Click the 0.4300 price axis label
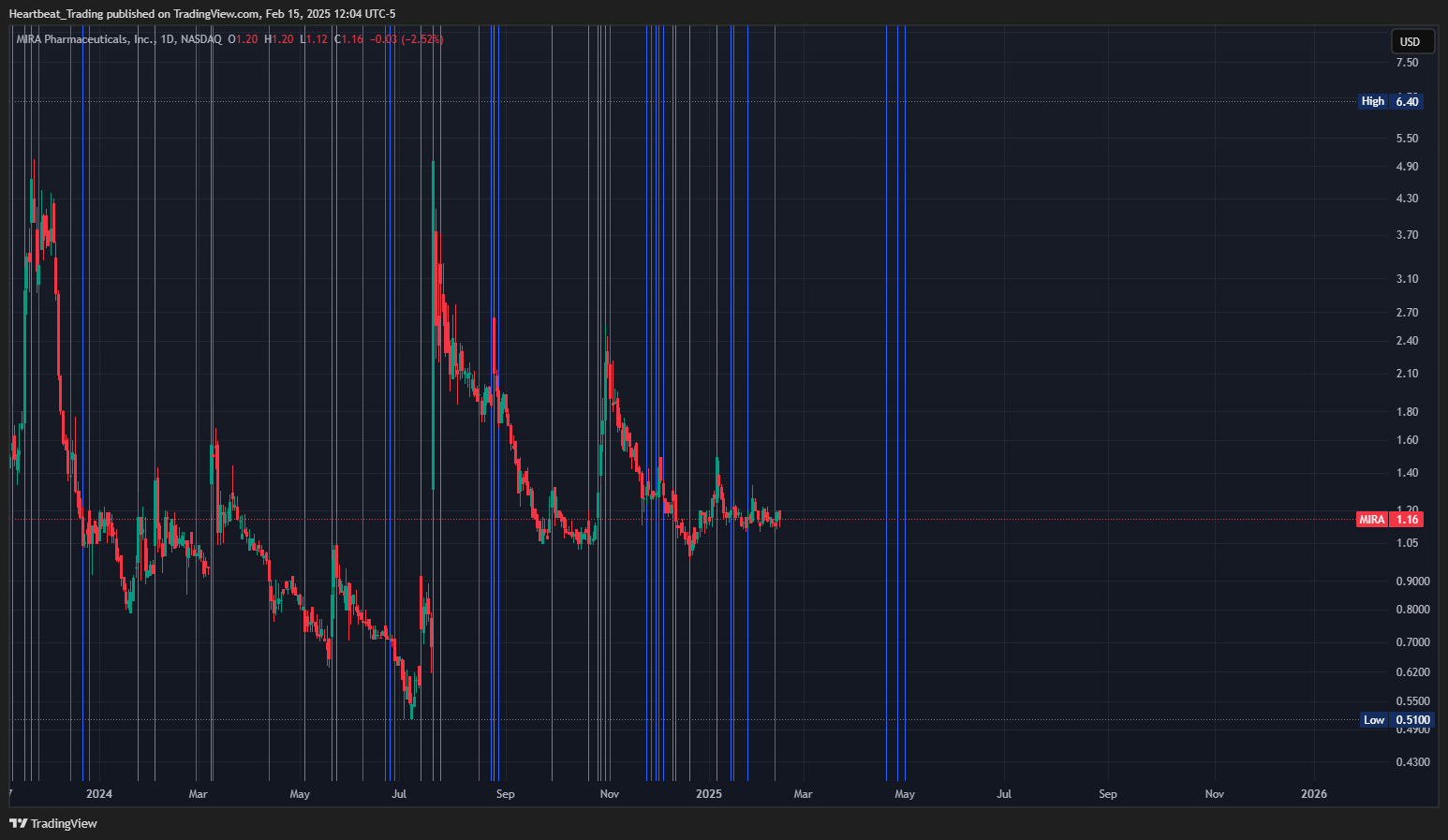 [x=1412, y=762]
